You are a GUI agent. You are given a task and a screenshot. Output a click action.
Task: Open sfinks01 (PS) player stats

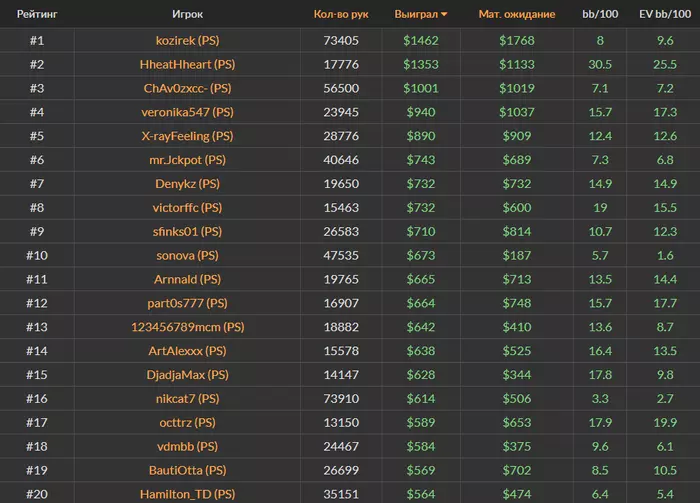click(188, 232)
